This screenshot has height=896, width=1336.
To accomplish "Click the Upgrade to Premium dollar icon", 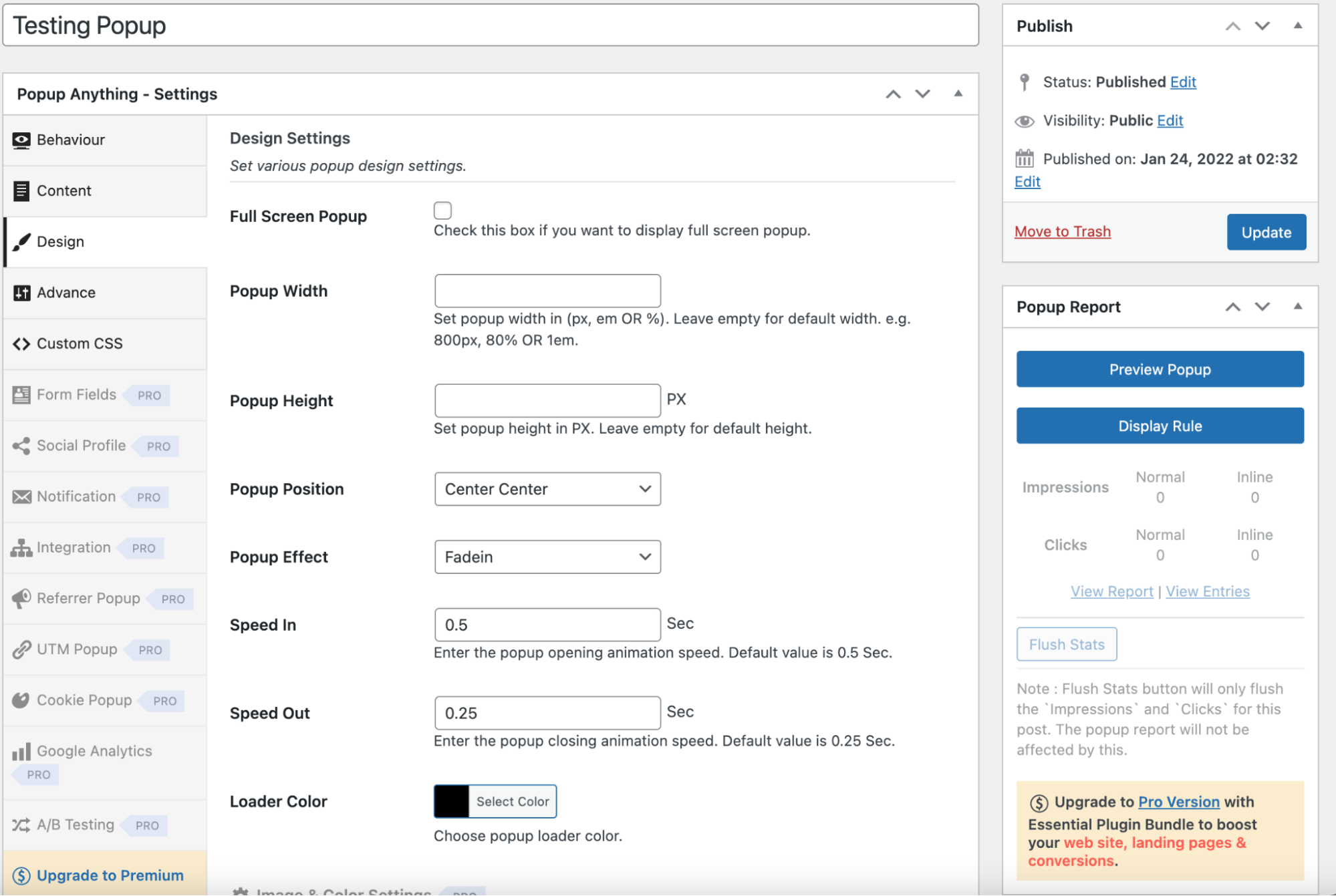I will coord(21,876).
